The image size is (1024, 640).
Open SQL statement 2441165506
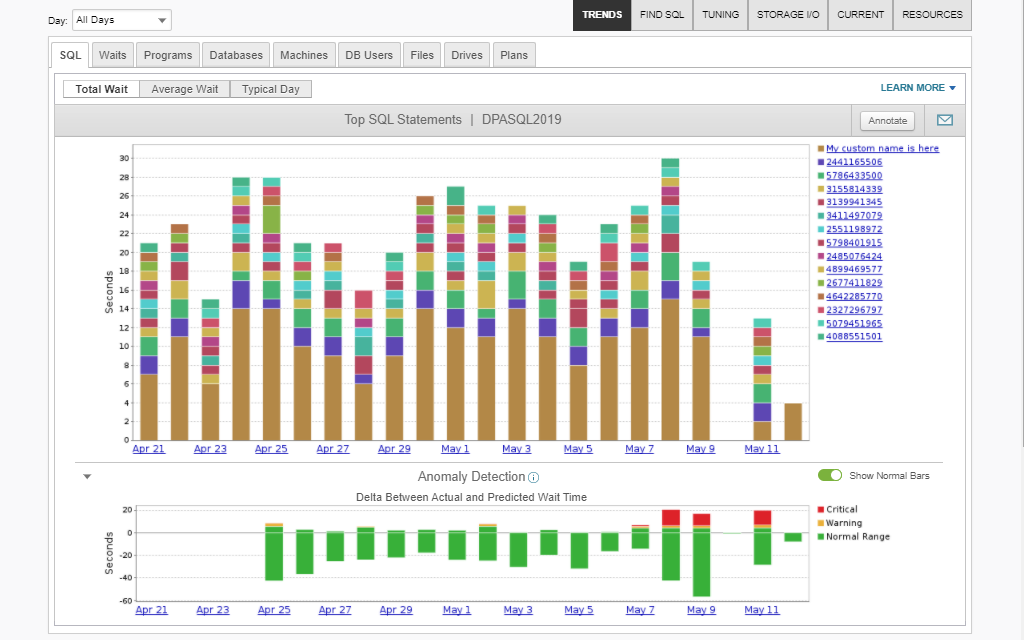(x=852, y=162)
